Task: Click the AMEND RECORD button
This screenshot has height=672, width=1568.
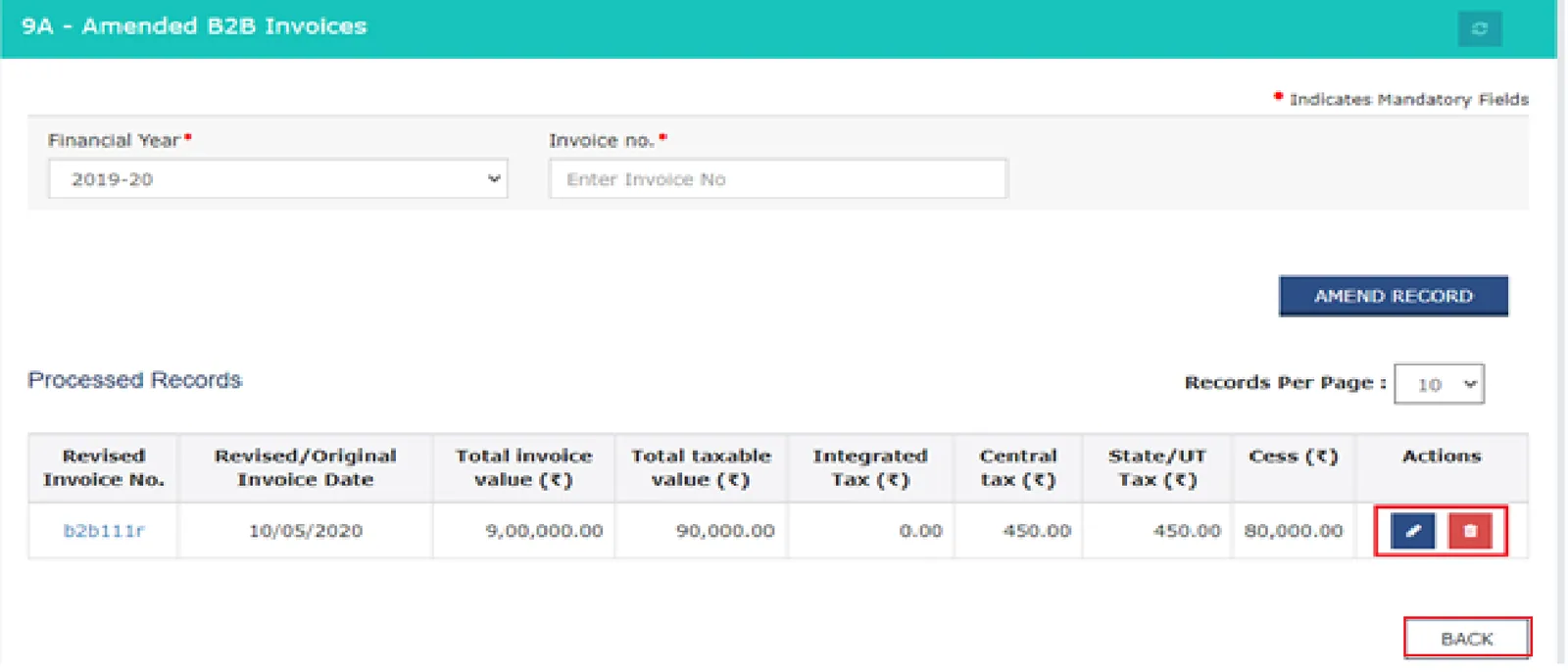Action: click(1393, 296)
